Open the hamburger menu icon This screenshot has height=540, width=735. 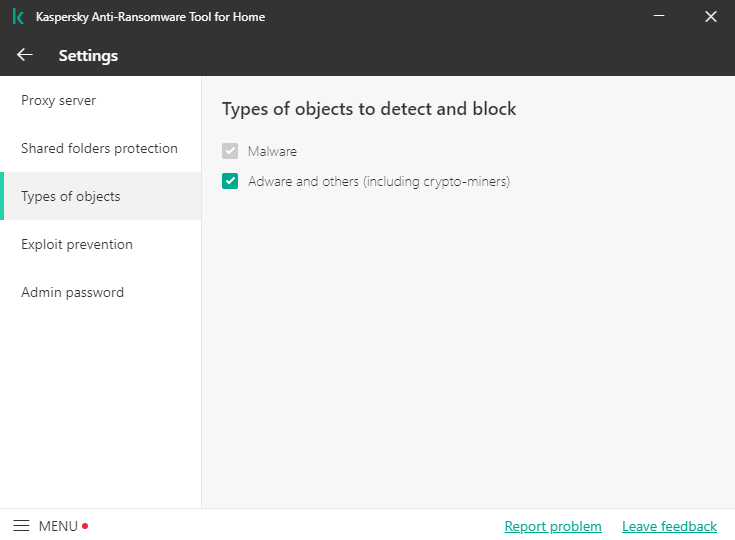[x=21, y=526]
